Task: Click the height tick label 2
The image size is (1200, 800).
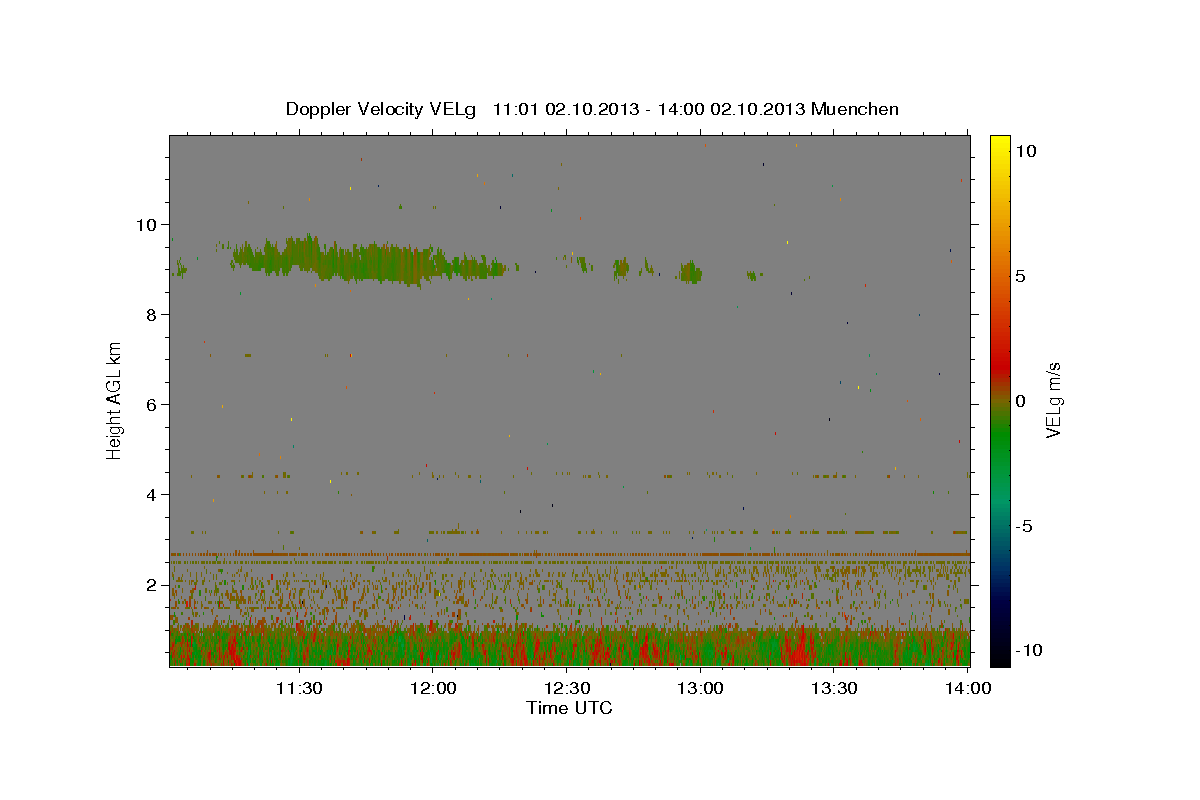Action: click(x=154, y=584)
